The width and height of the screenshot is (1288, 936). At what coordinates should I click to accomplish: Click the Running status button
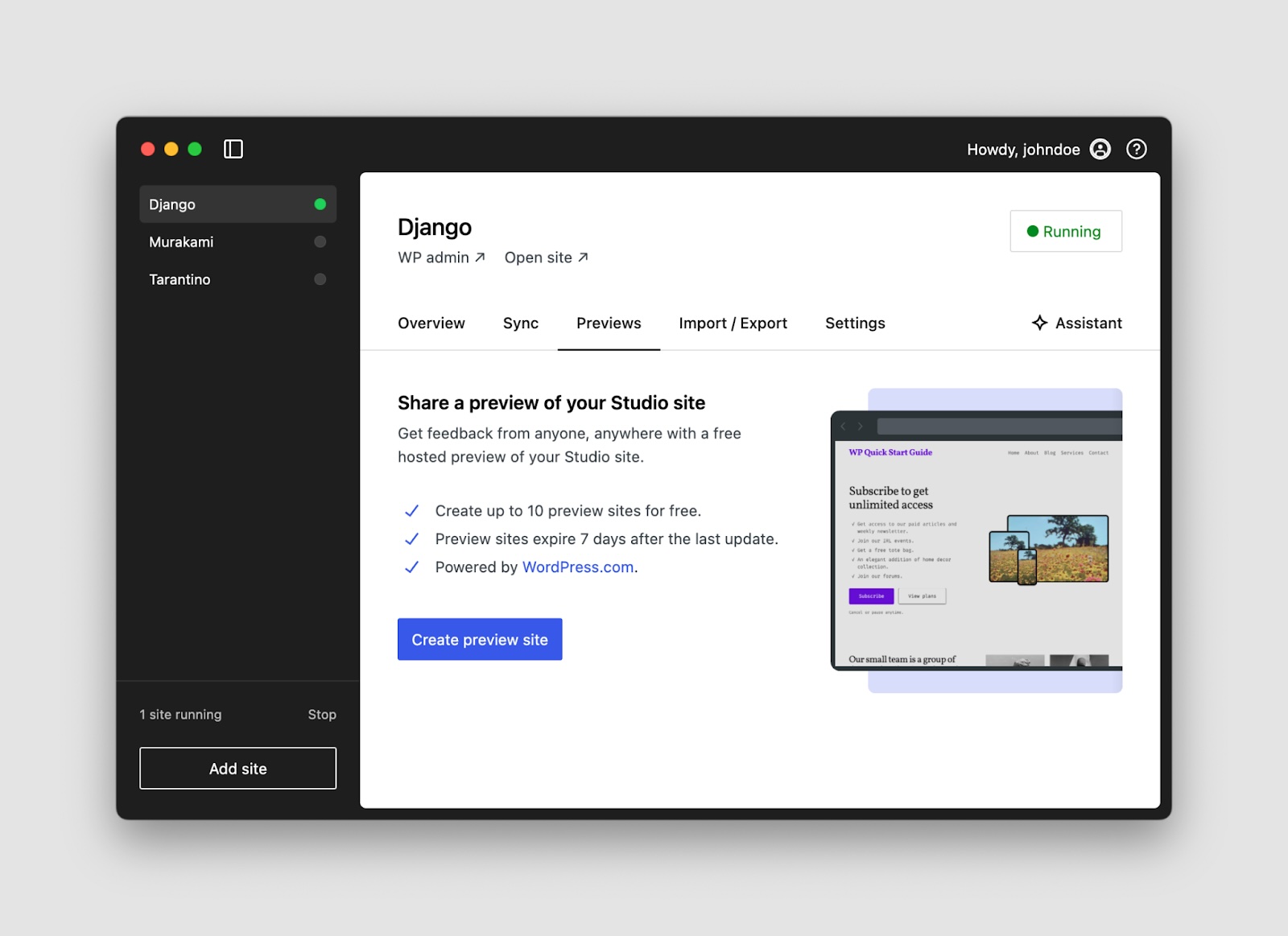click(x=1066, y=231)
